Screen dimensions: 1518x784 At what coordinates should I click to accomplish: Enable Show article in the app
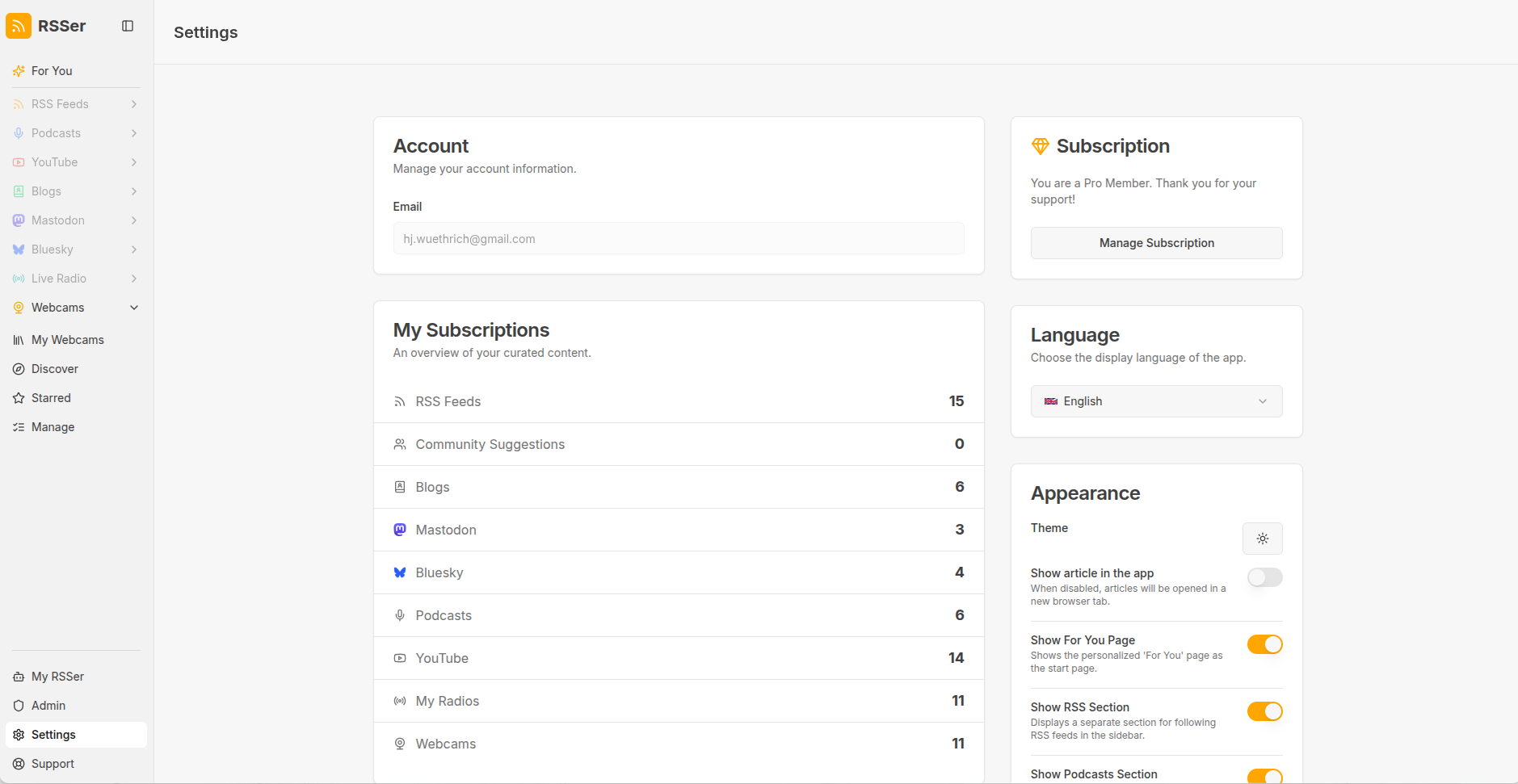click(1263, 577)
